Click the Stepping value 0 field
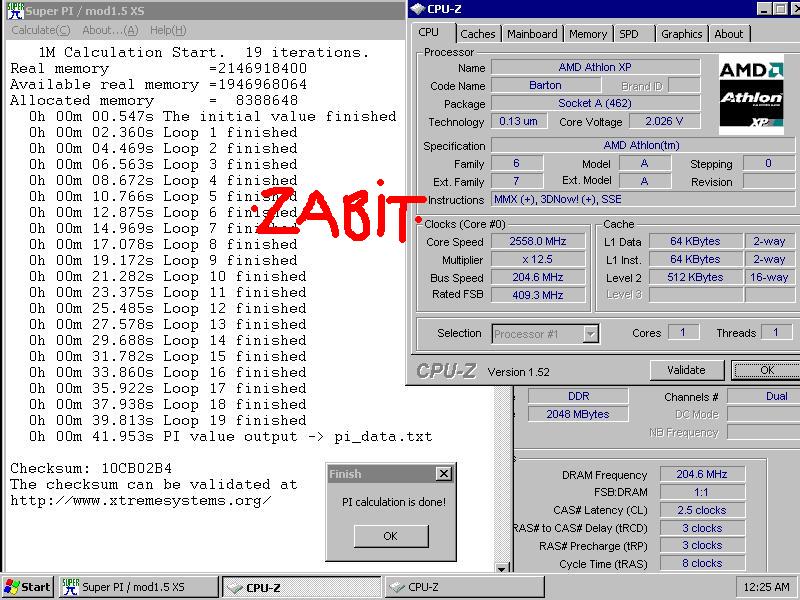 point(769,163)
